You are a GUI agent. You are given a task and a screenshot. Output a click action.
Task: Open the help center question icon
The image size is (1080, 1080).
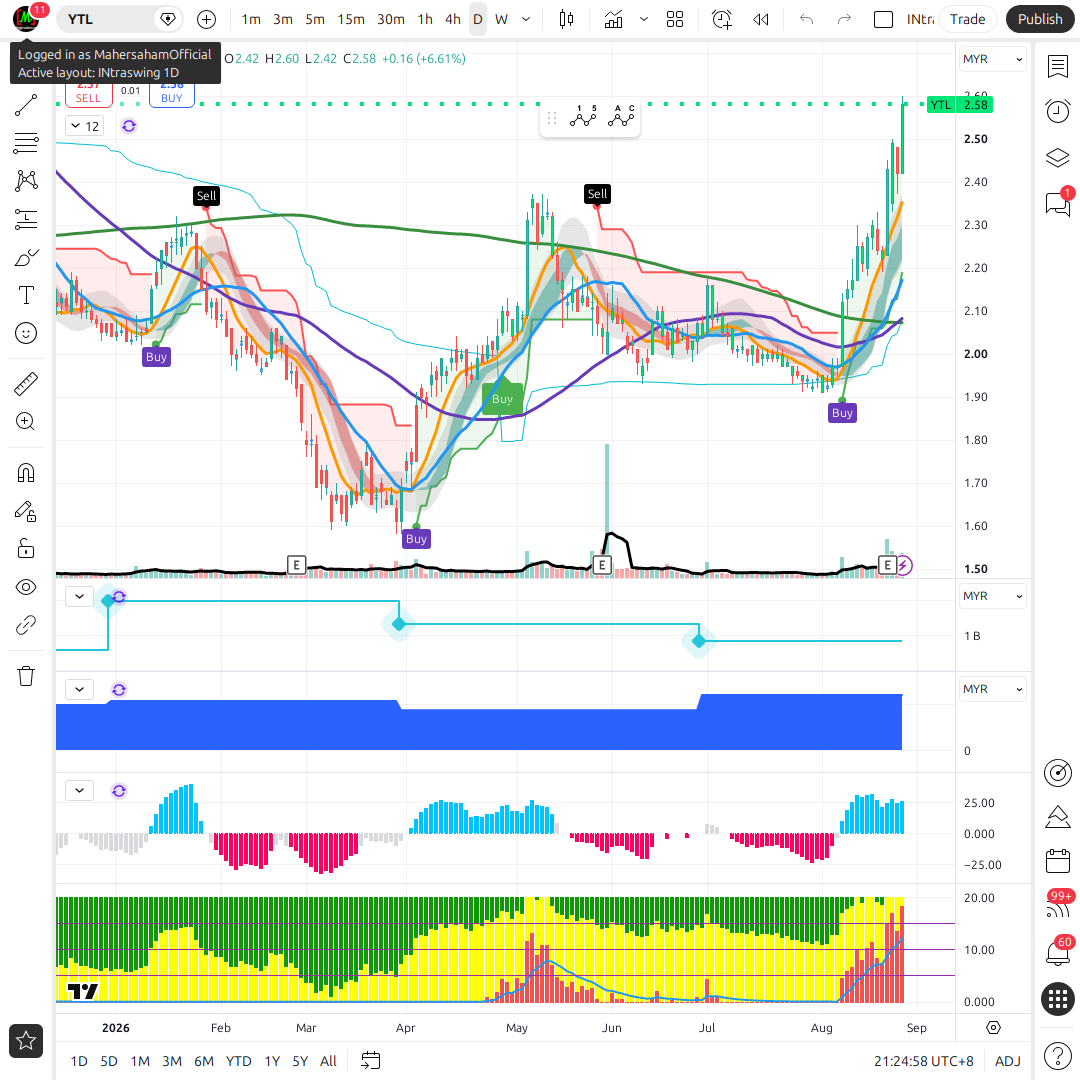point(1057,1055)
